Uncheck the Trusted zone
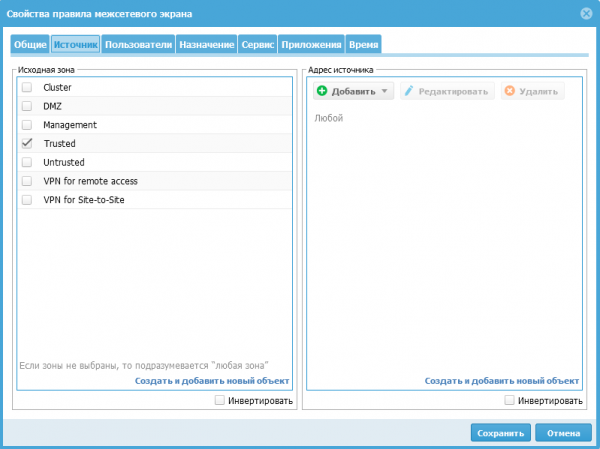This screenshot has width=600, height=449. [x=27, y=144]
